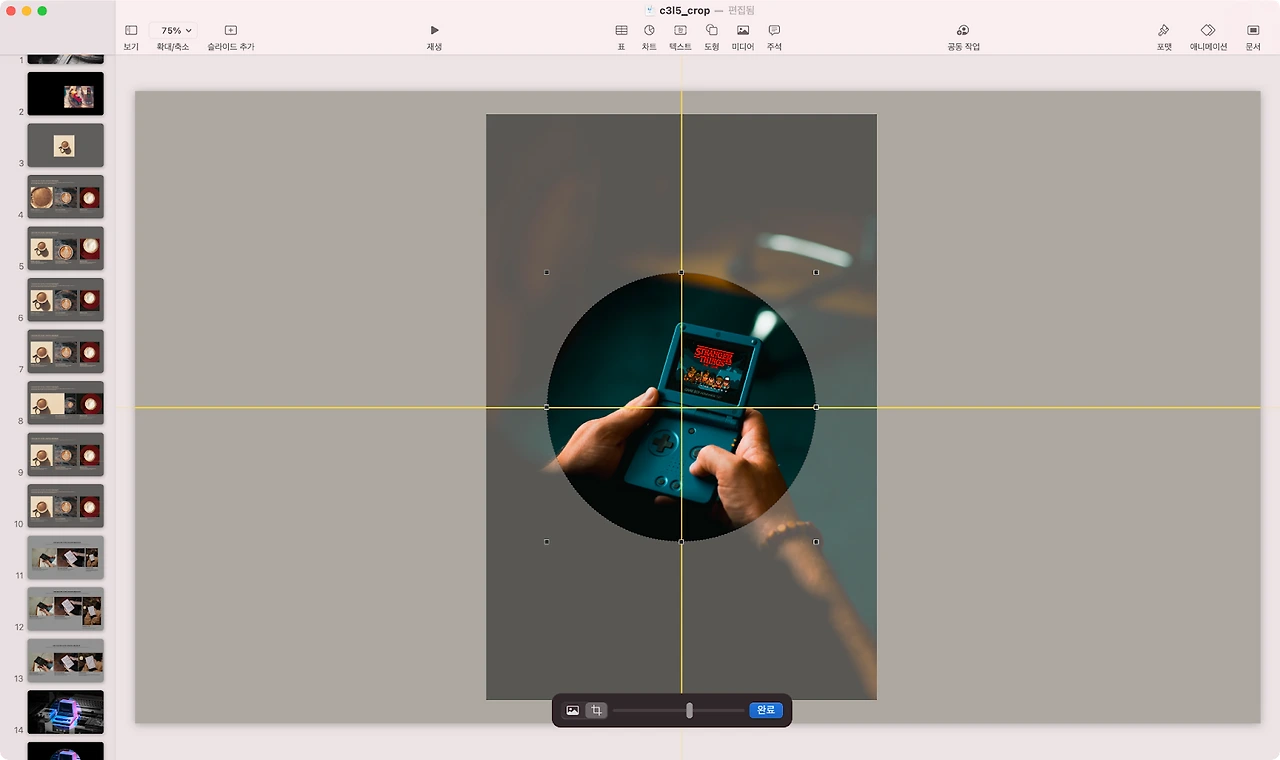The image size is (1280, 760).
Task: Click the bottom-right circle mask handle
Action: coord(816,542)
